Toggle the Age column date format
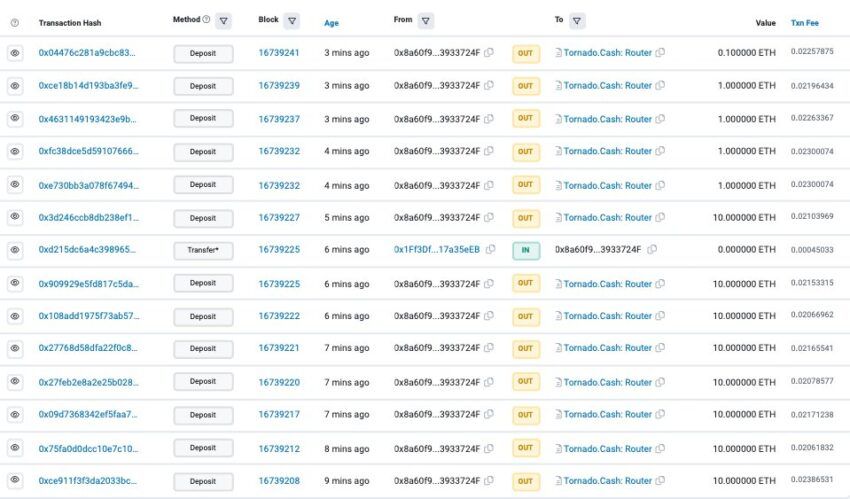This screenshot has height=499, width=850. point(331,23)
